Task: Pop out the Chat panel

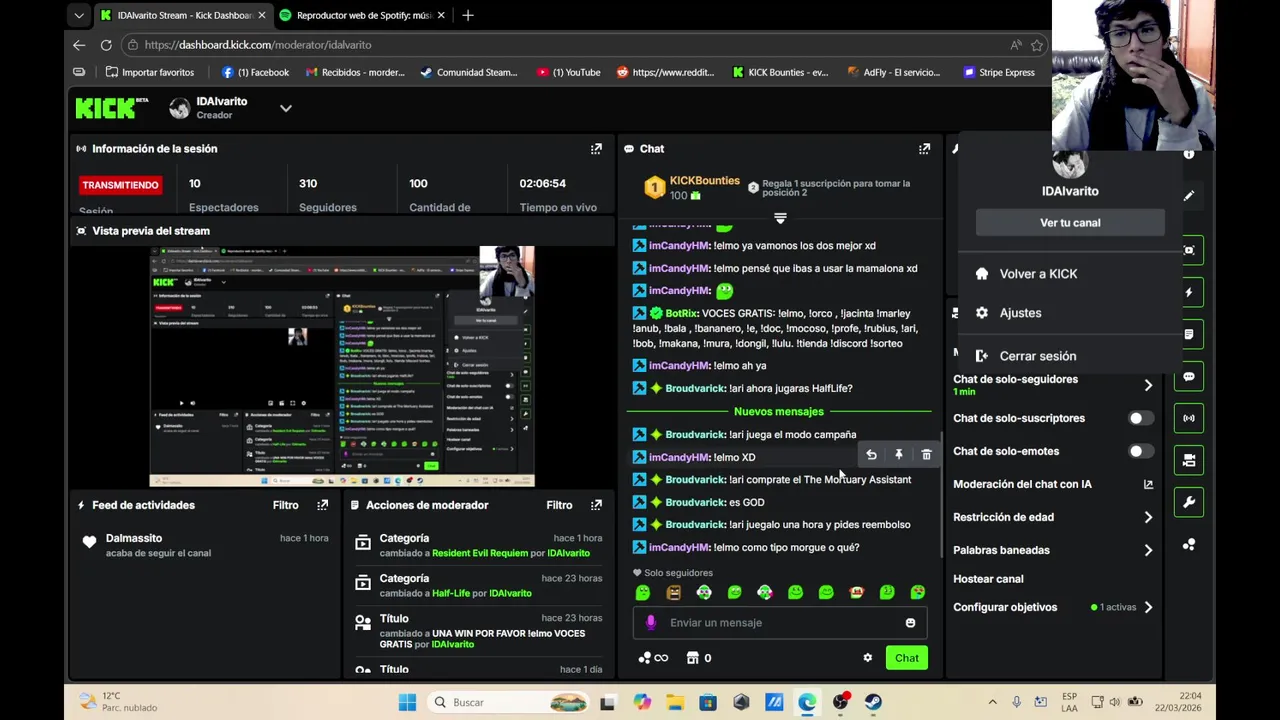Action: (924, 149)
